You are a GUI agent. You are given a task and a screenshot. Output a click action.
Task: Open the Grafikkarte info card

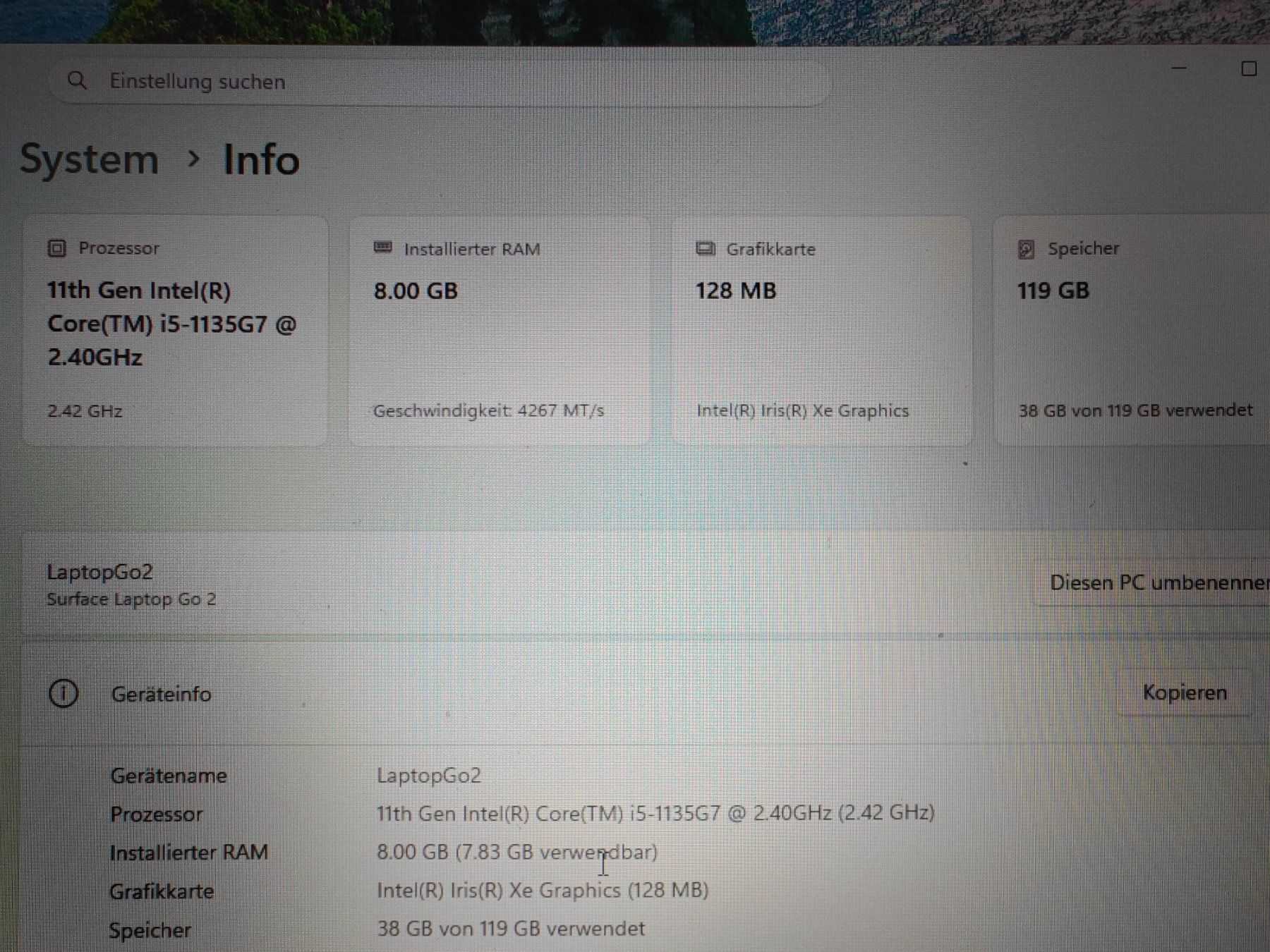coord(821,330)
